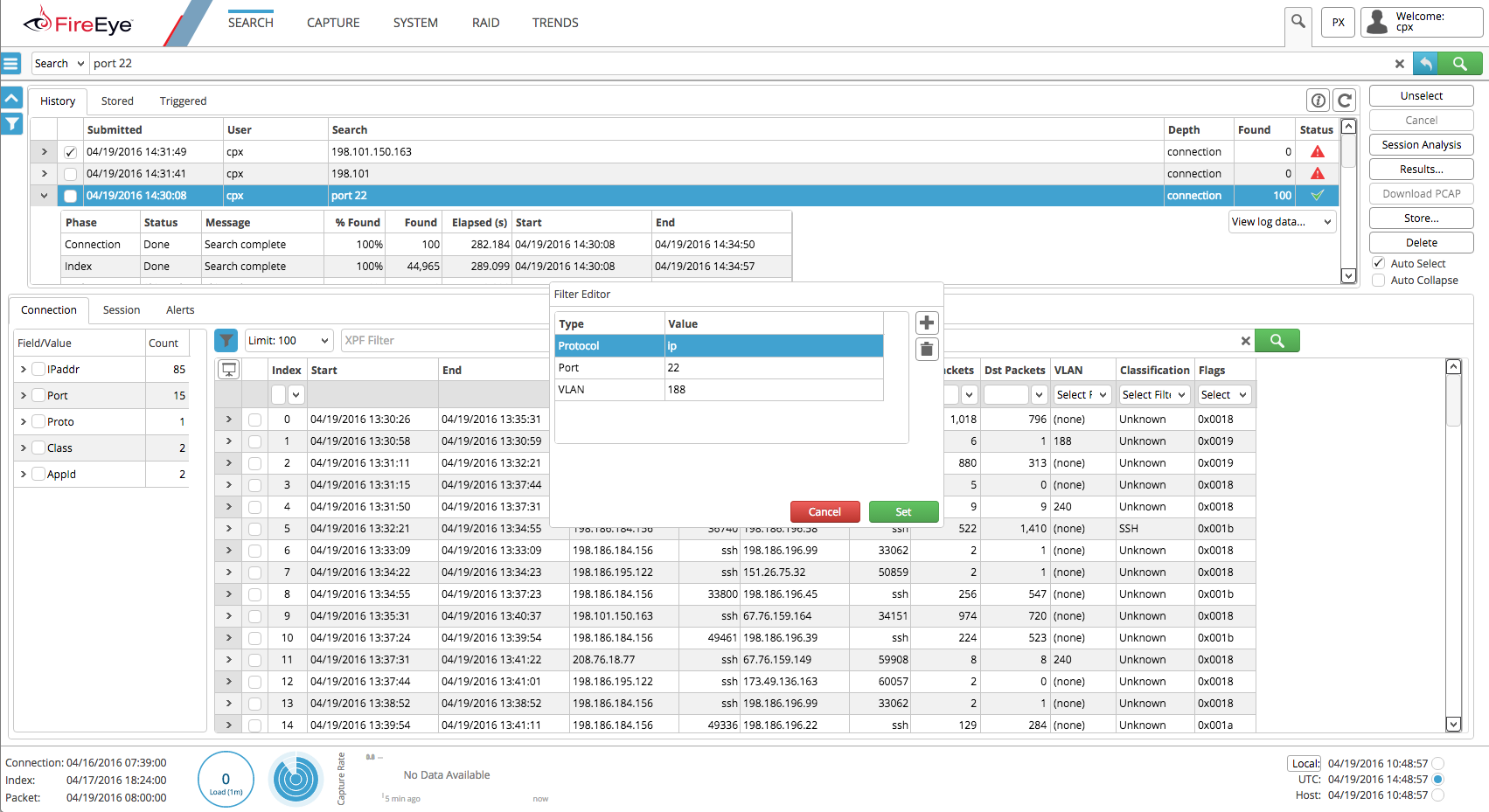Open the CAPTURE menu

(333, 23)
